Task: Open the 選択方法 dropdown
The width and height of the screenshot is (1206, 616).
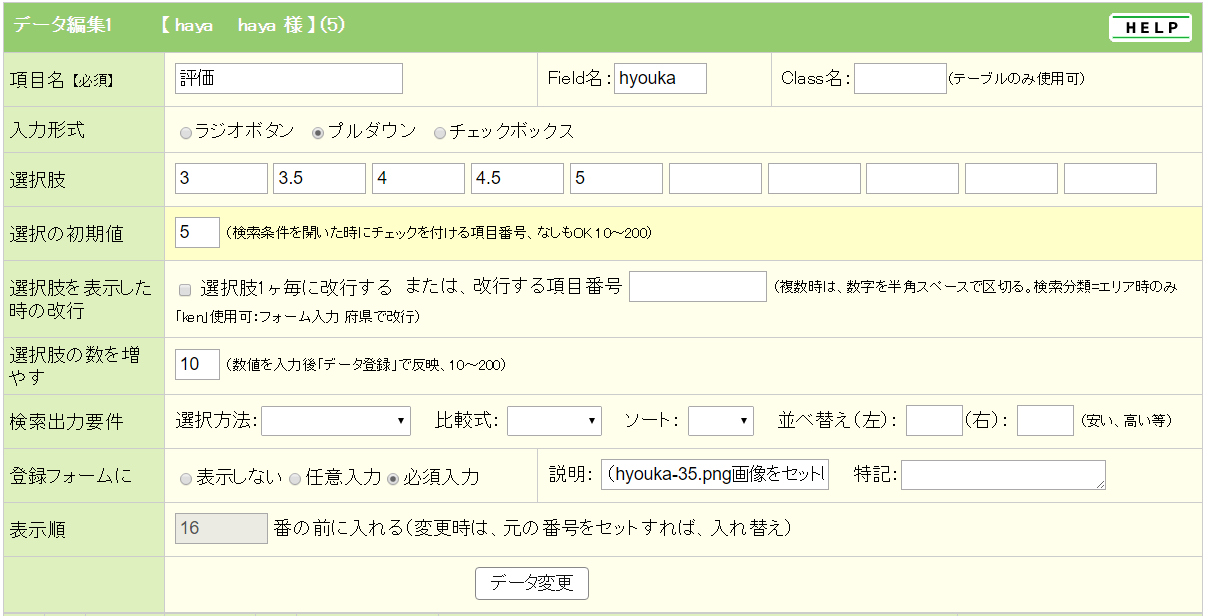Action: coord(335,421)
